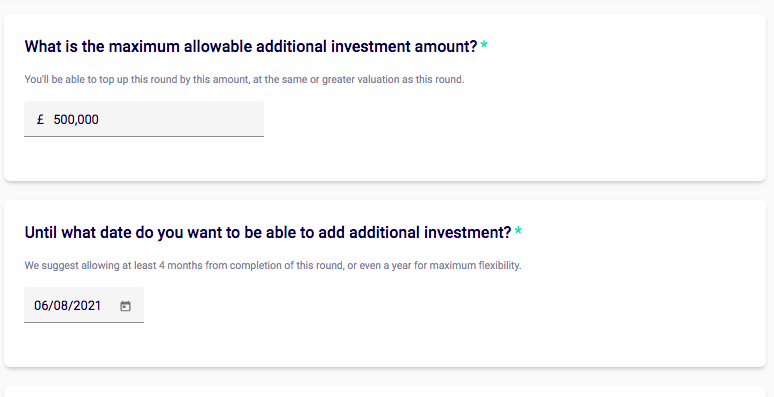Screen dimensions: 774x397
Task: Select the day 06 in date field
Action: tap(40, 306)
